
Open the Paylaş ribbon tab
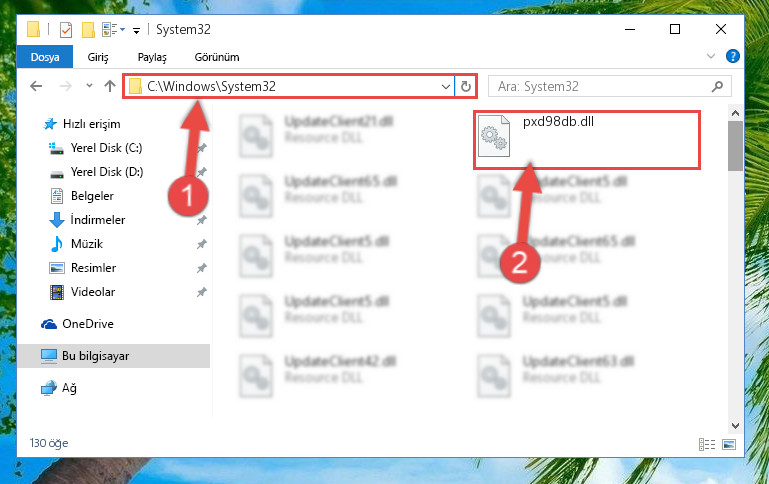click(152, 57)
